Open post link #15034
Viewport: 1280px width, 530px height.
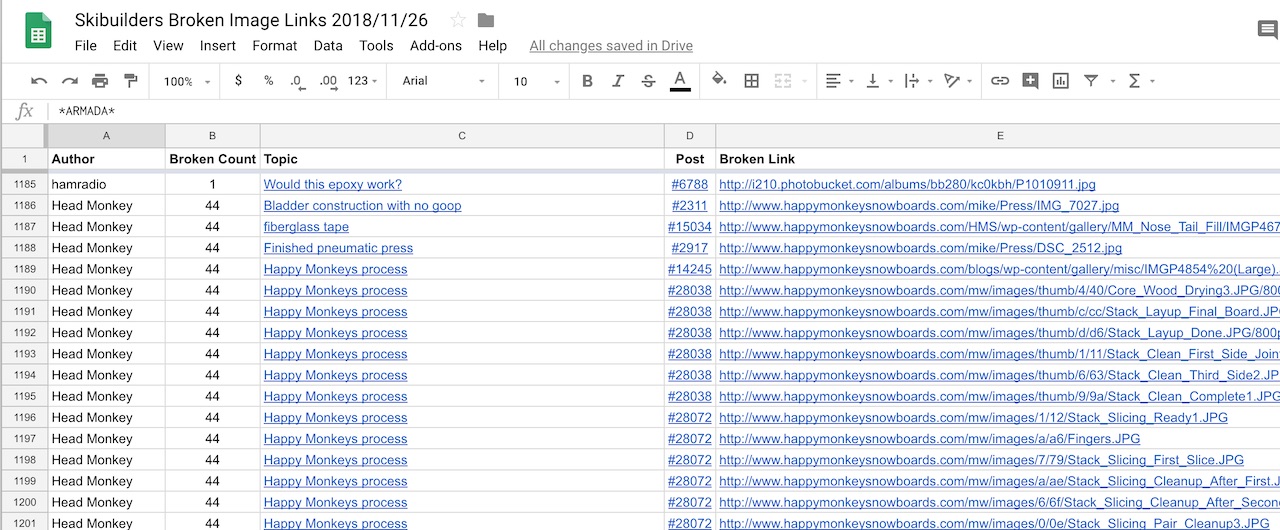click(690, 226)
